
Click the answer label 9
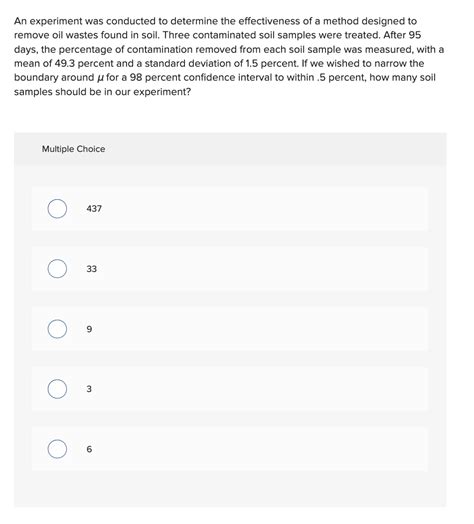click(x=89, y=329)
